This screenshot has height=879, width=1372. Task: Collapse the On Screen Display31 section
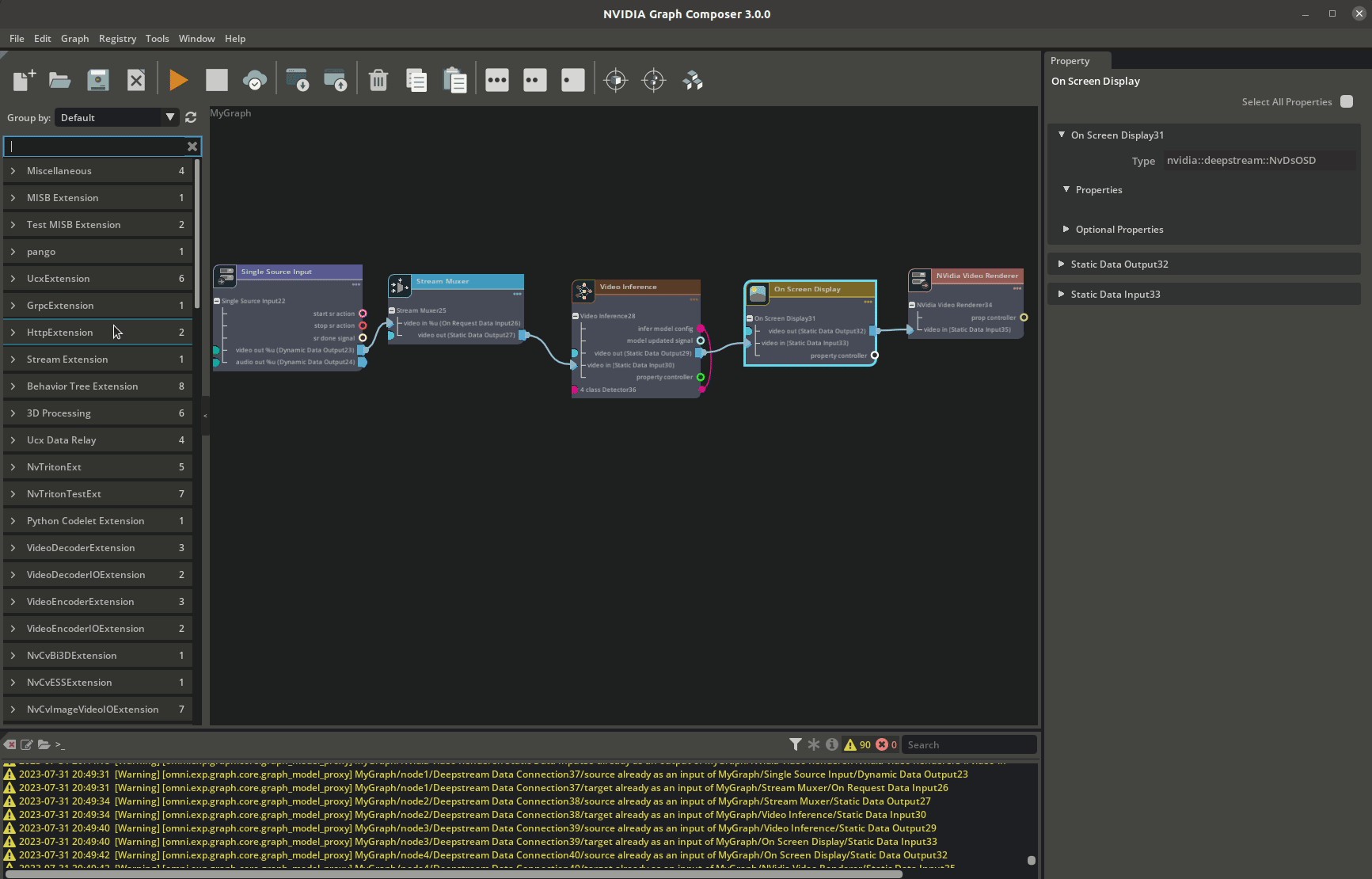tap(1062, 135)
